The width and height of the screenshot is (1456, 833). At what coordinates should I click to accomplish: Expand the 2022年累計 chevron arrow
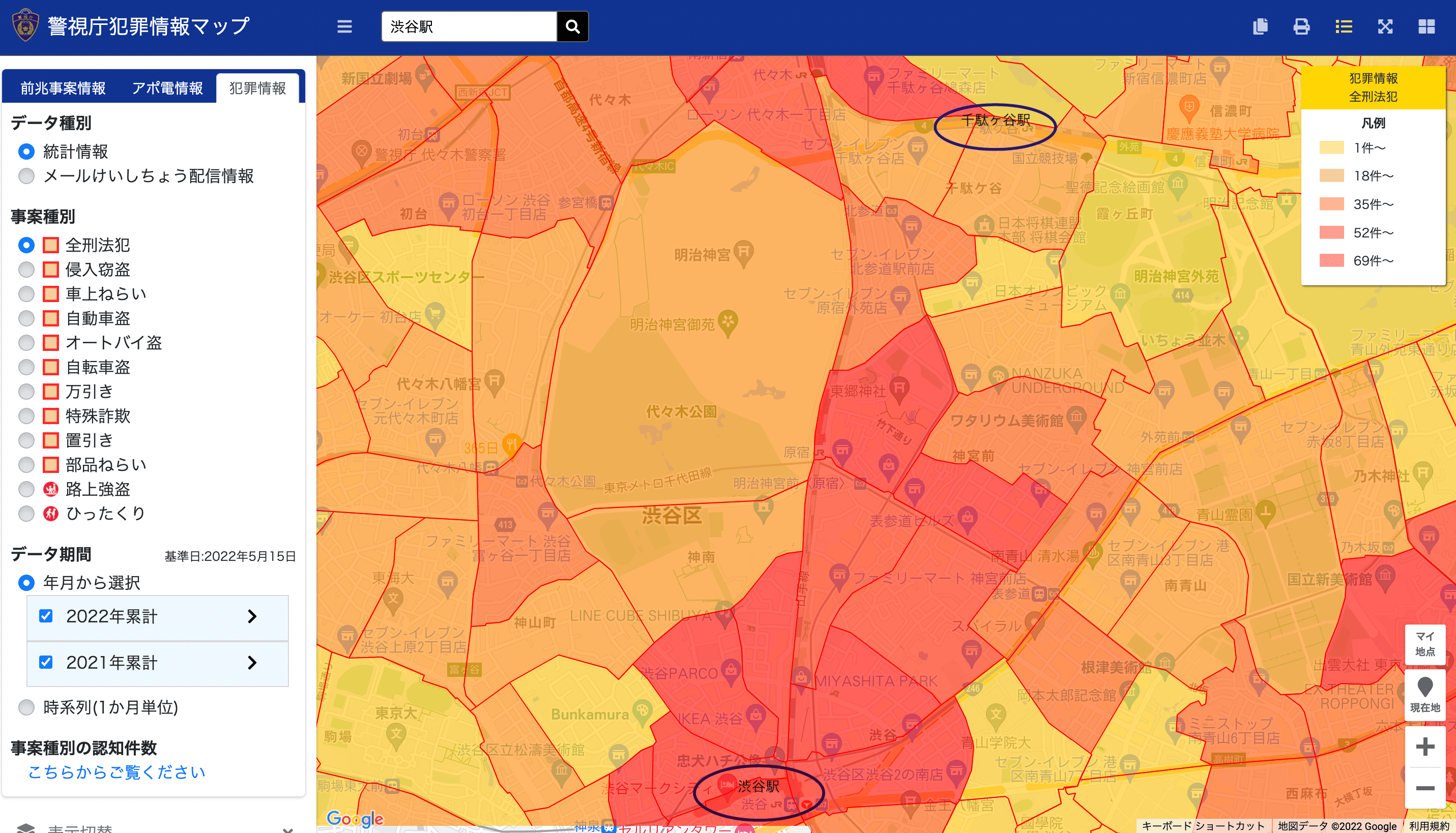tap(252, 616)
